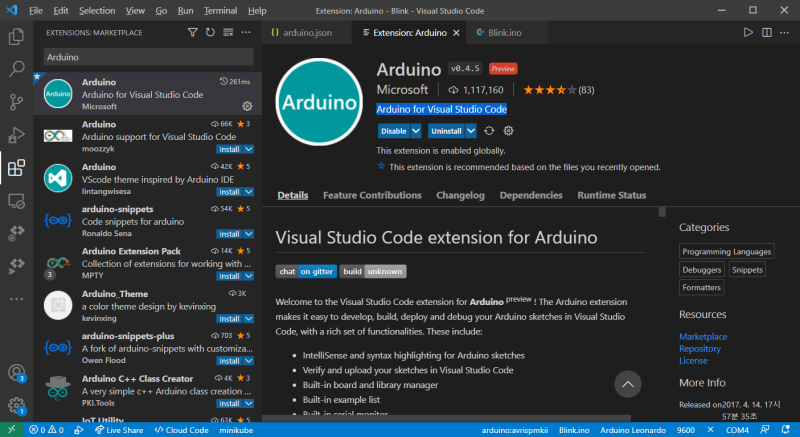Screen dimensions: 800x437
Task: Expand Disable button dropdown arrow
Action: point(416,131)
